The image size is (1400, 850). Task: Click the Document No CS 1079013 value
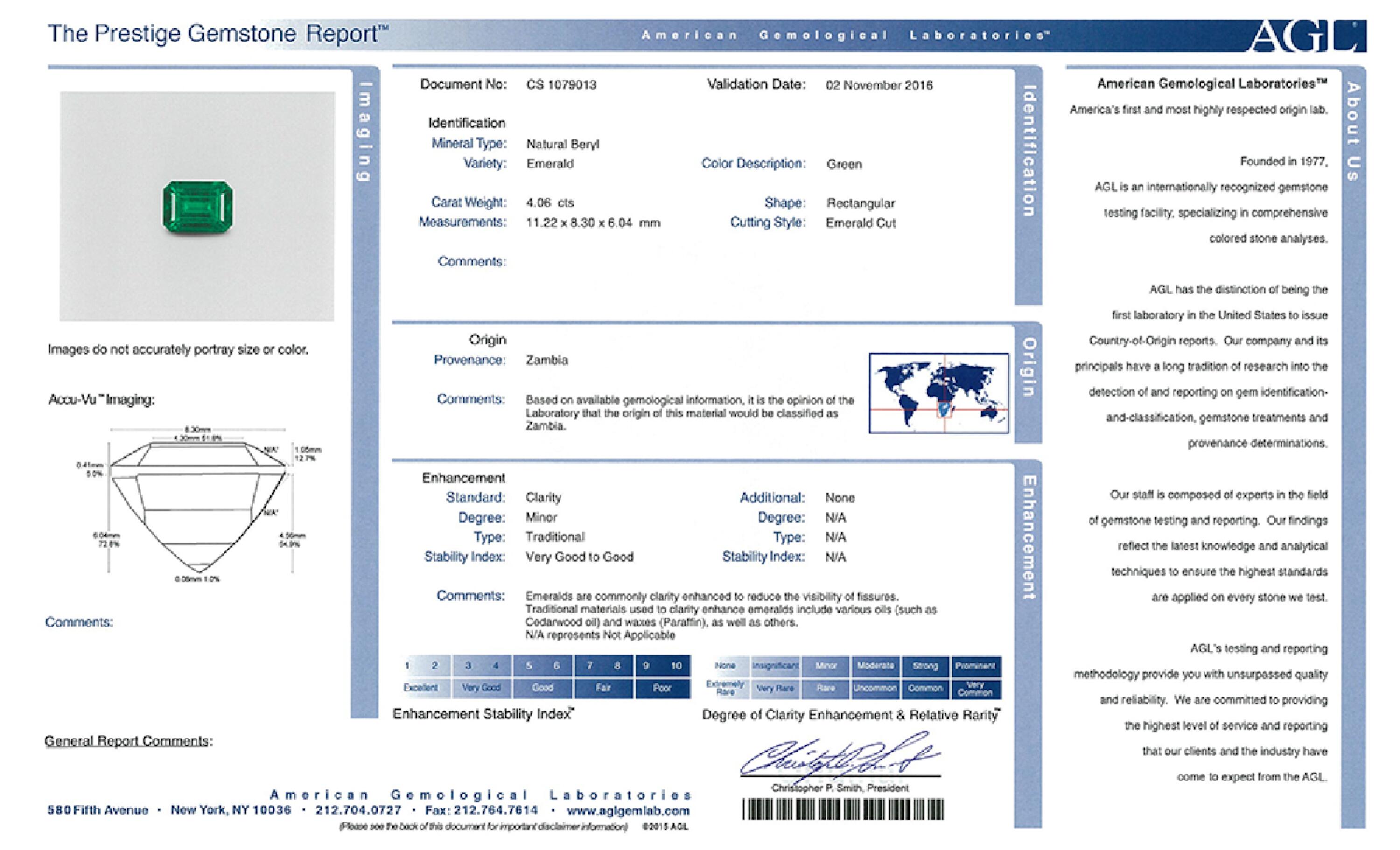pyautogui.click(x=561, y=85)
